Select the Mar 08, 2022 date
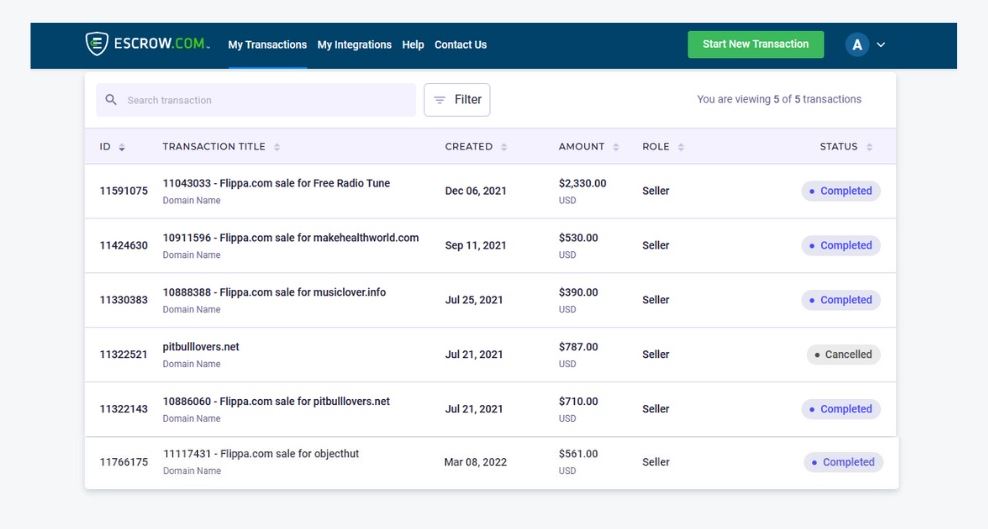This screenshot has width=988, height=529. point(475,462)
